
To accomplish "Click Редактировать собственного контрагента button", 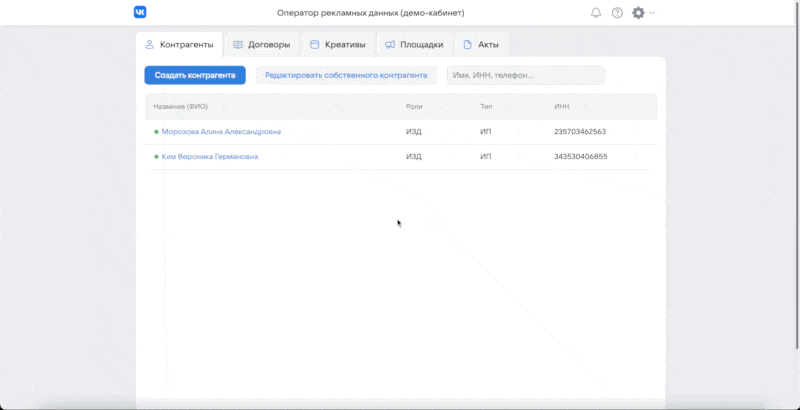I will 346,75.
